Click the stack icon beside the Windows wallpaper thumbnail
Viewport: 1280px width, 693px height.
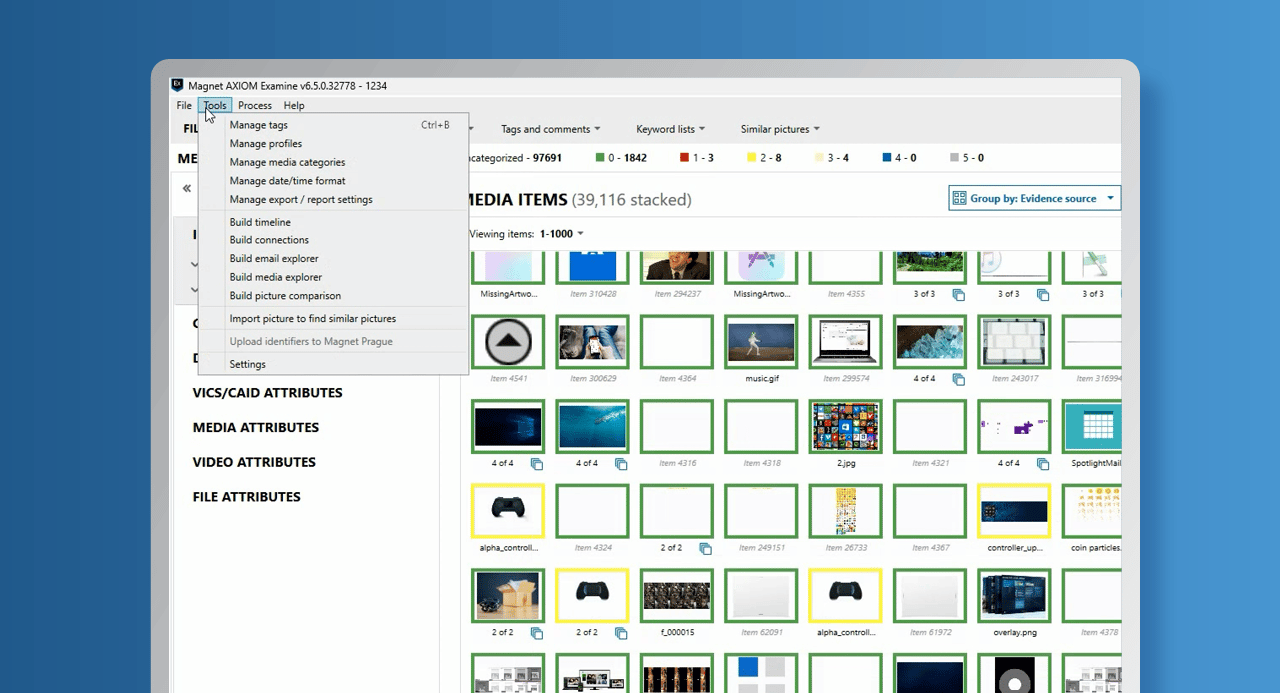(x=537, y=464)
